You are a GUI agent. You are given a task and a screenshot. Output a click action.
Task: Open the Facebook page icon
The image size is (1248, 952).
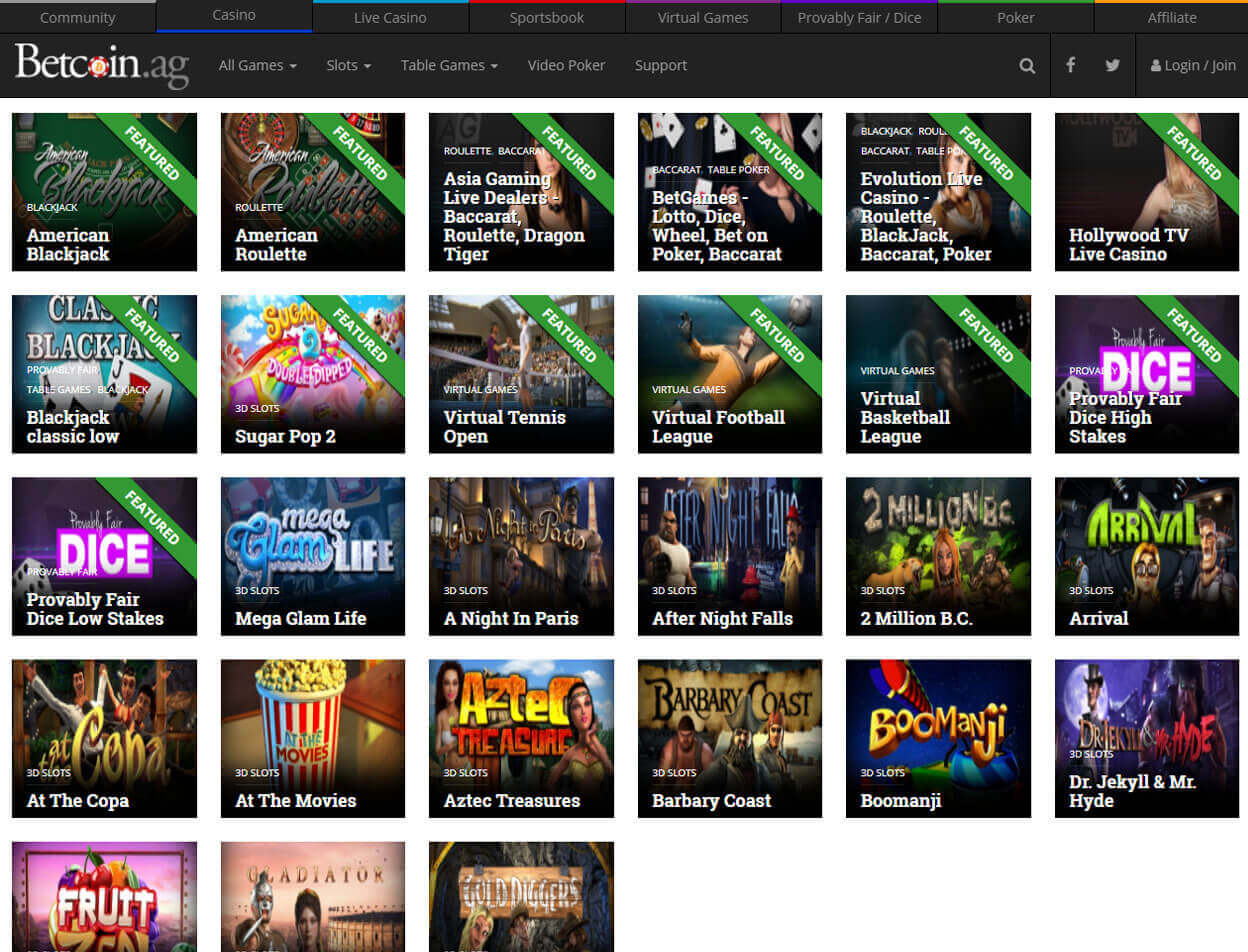1070,65
